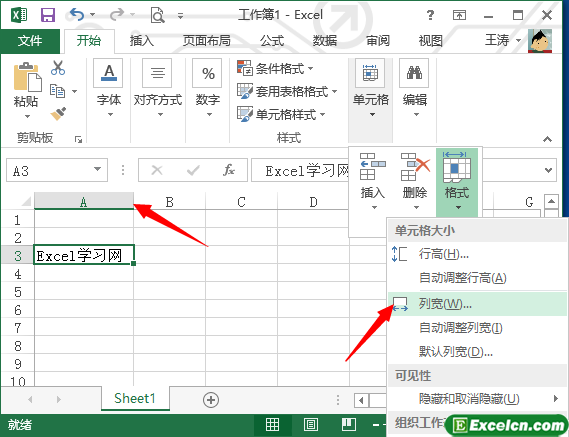
Task: Click the Insert Function fx icon
Action: (229, 170)
